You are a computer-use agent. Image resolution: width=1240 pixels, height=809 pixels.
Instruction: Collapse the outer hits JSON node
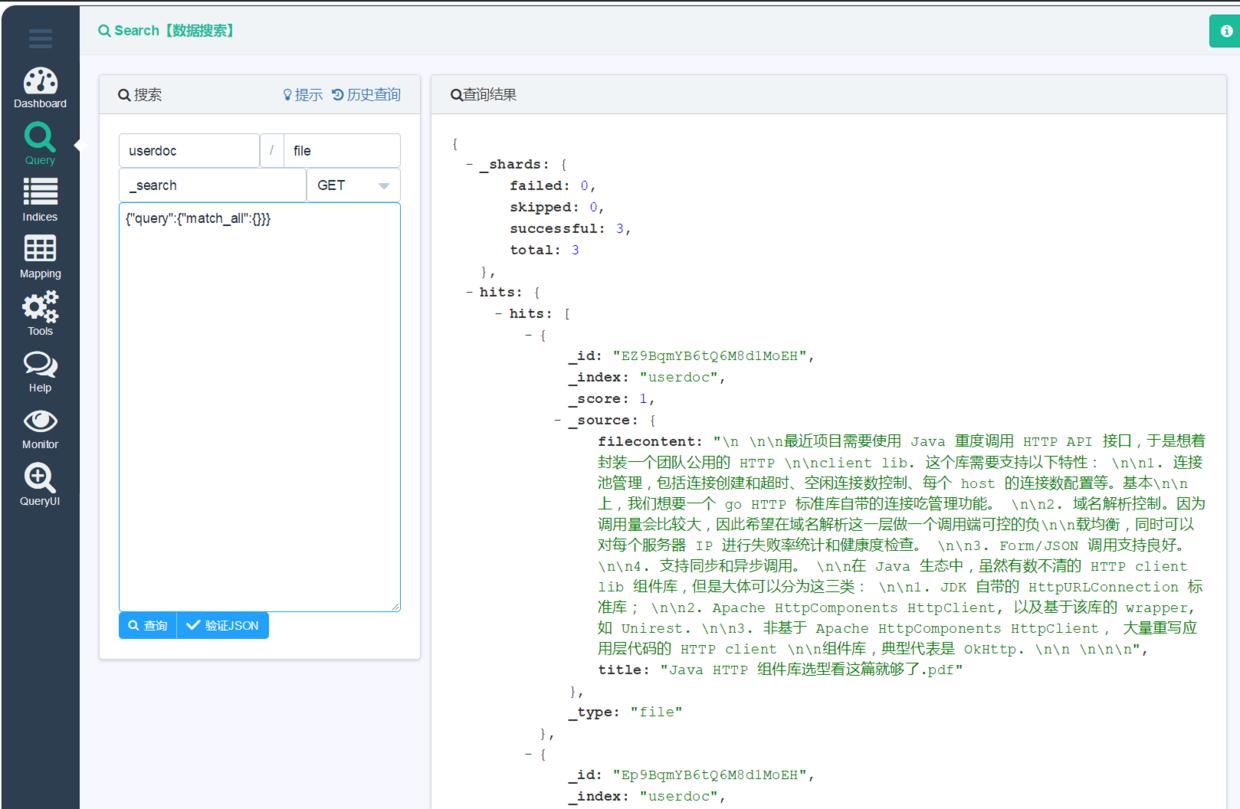pos(470,293)
